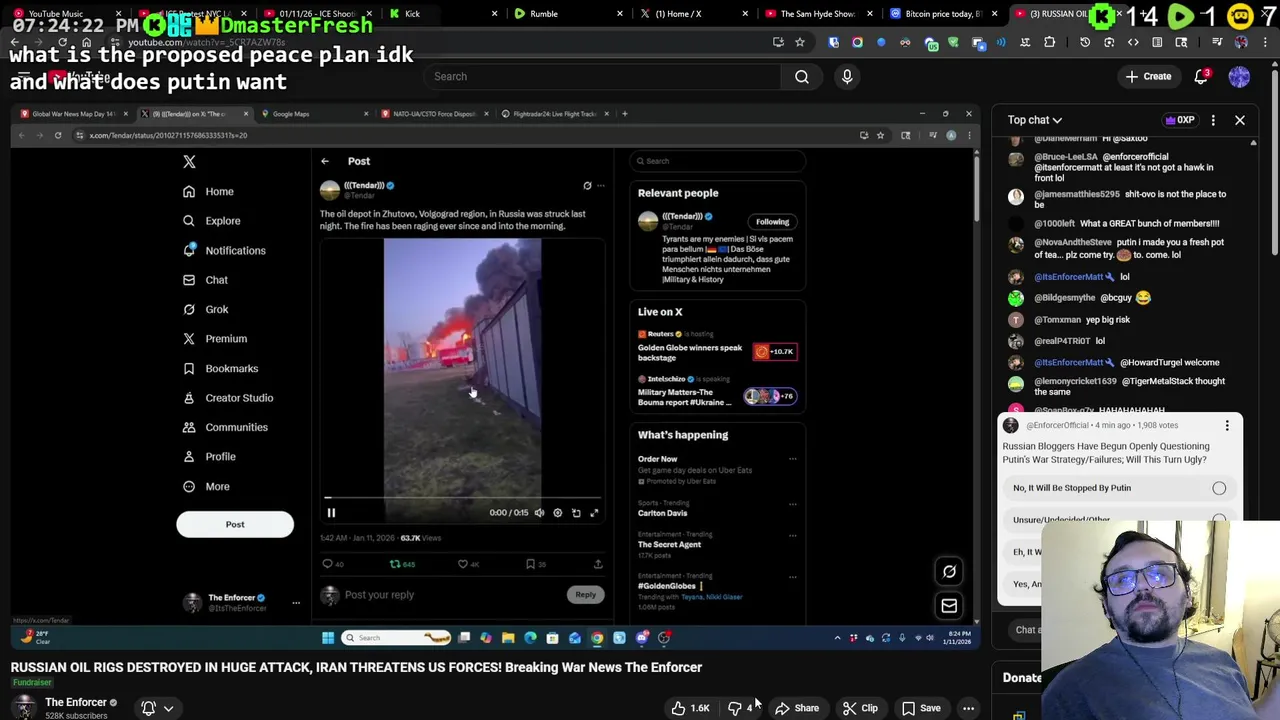Open tweet video settings gear
Viewport: 1280px width, 720px height.
558,513
